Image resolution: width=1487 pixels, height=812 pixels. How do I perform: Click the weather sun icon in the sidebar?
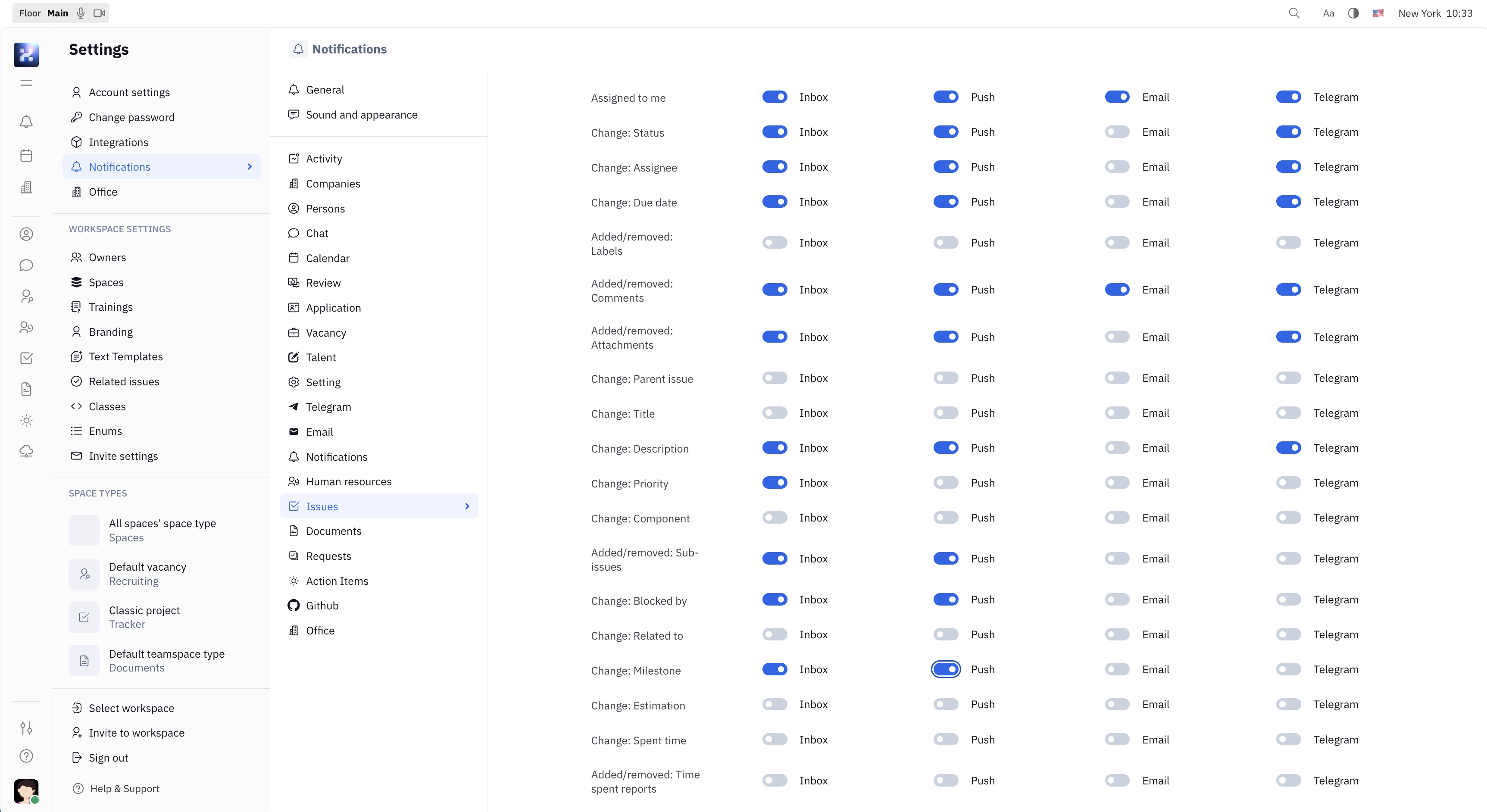pyautogui.click(x=27, y=420)
